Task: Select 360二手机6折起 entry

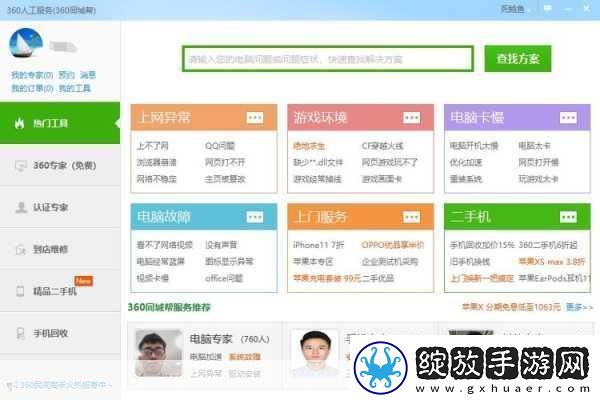Action: click(x=548, y=245)
